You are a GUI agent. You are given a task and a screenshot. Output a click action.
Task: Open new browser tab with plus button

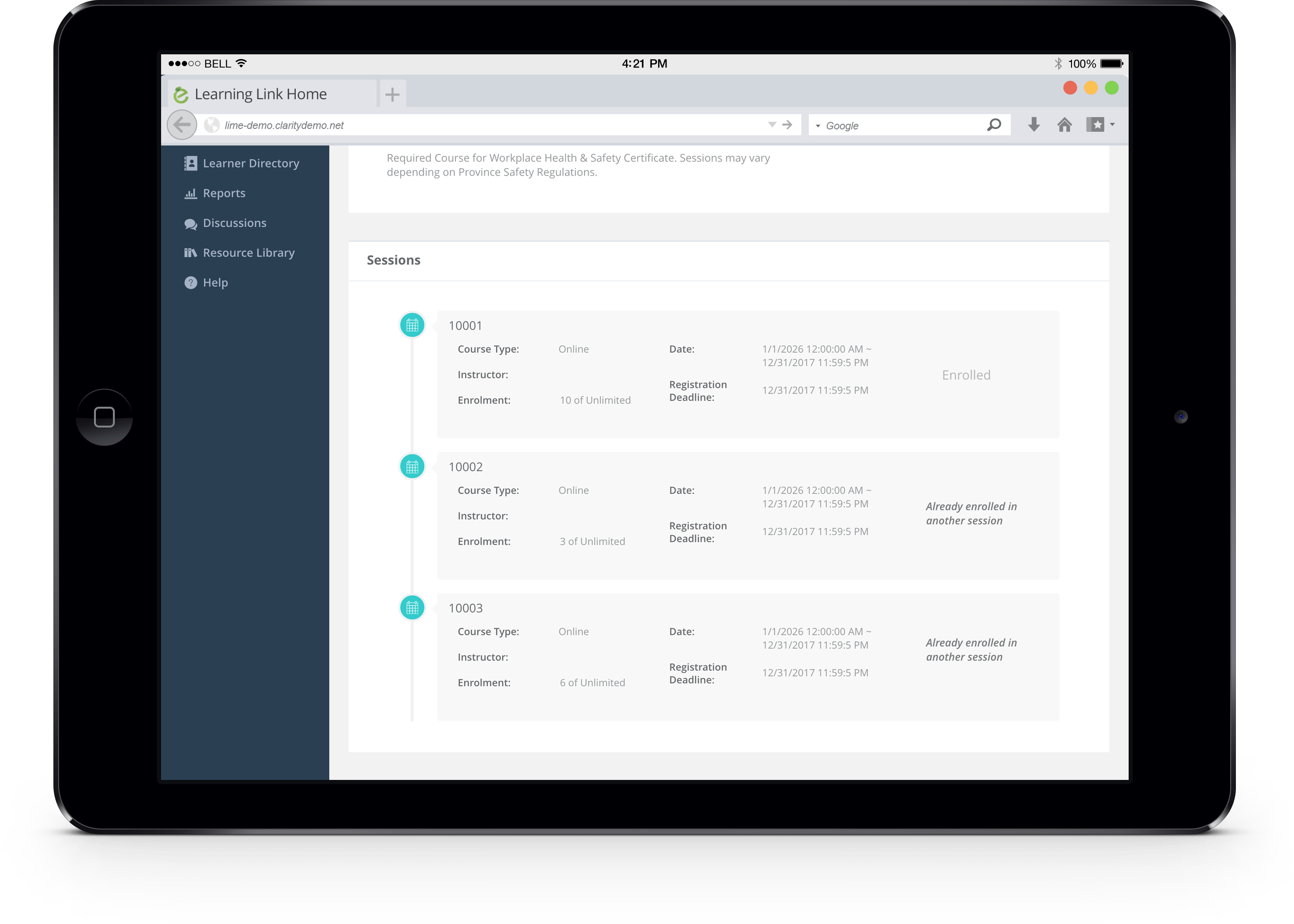392,93
